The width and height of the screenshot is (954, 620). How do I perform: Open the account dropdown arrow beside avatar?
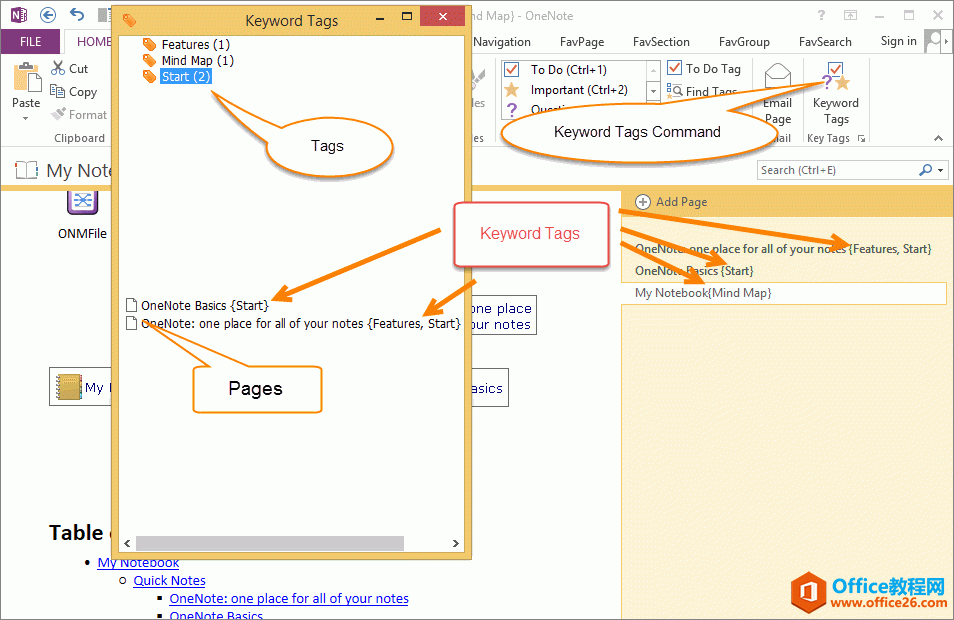[x=945, y=42]
